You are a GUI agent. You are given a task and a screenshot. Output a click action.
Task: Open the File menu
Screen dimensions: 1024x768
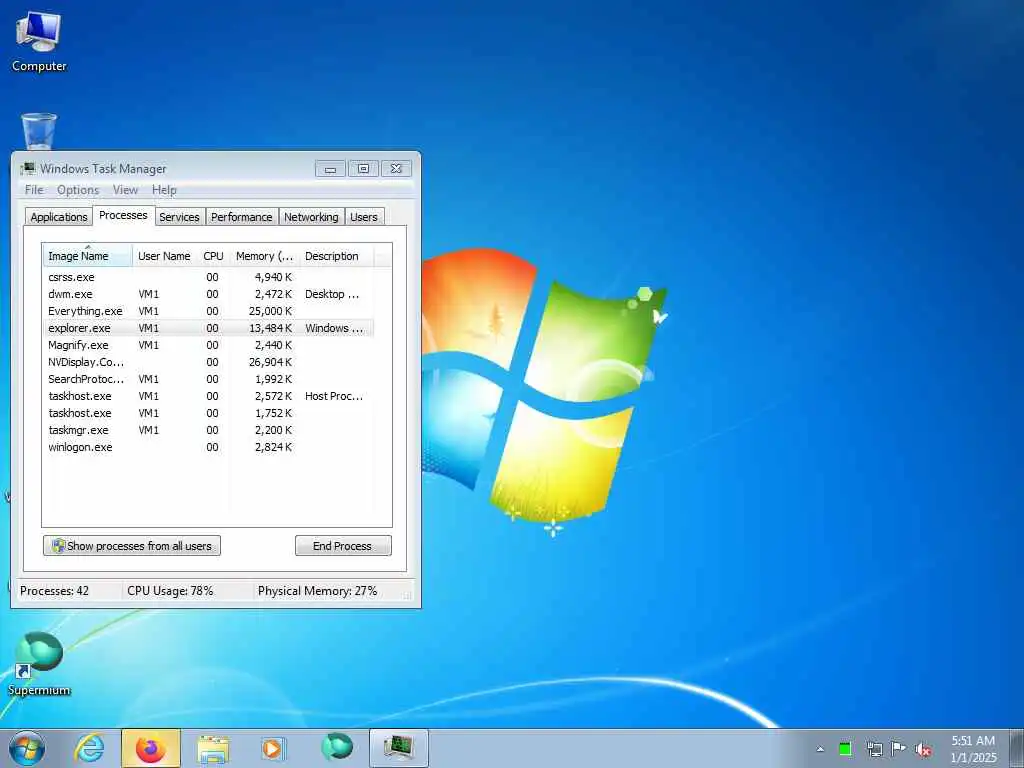pos(34,190)
